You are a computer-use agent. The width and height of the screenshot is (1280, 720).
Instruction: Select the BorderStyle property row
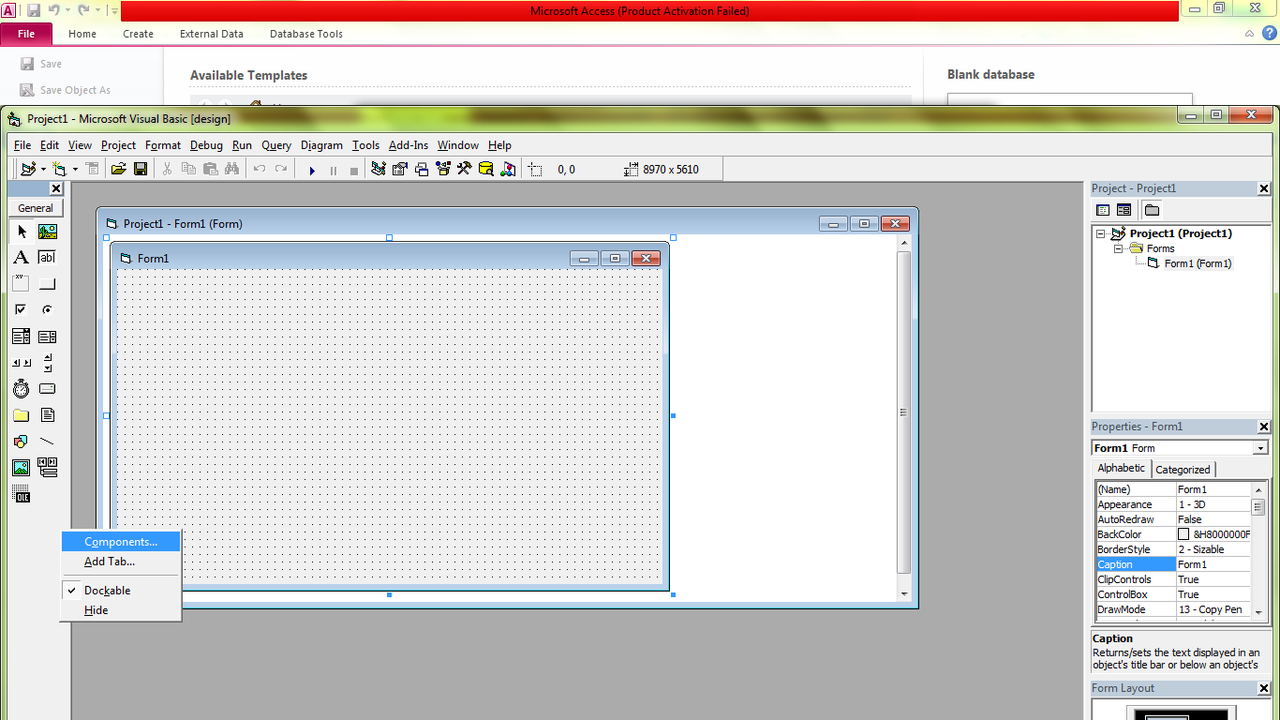[1173, 550]
